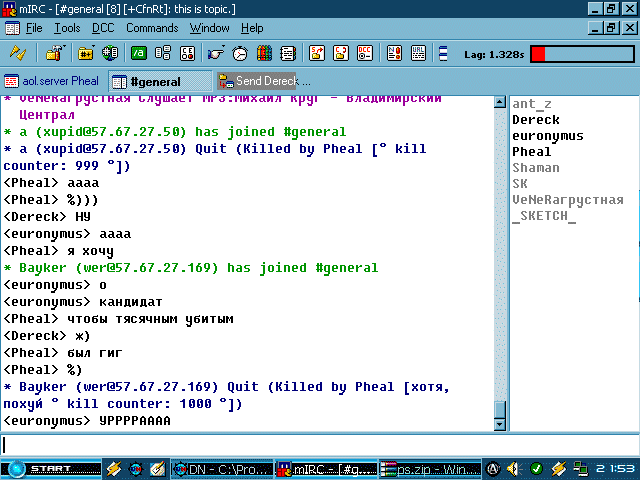
Task: Switch to DN - C:\Pro... taskbar button
Action: tap(222, 469)
